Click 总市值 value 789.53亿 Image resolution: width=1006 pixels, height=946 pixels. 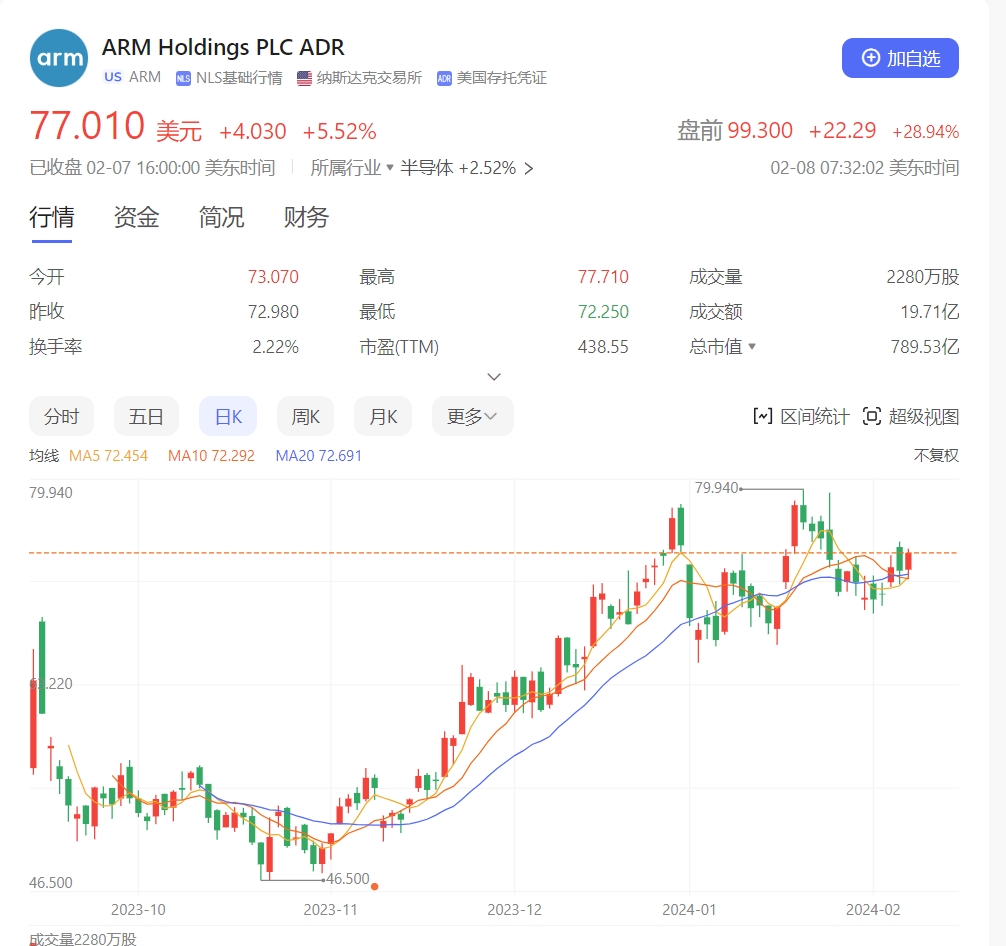point(925,347)
